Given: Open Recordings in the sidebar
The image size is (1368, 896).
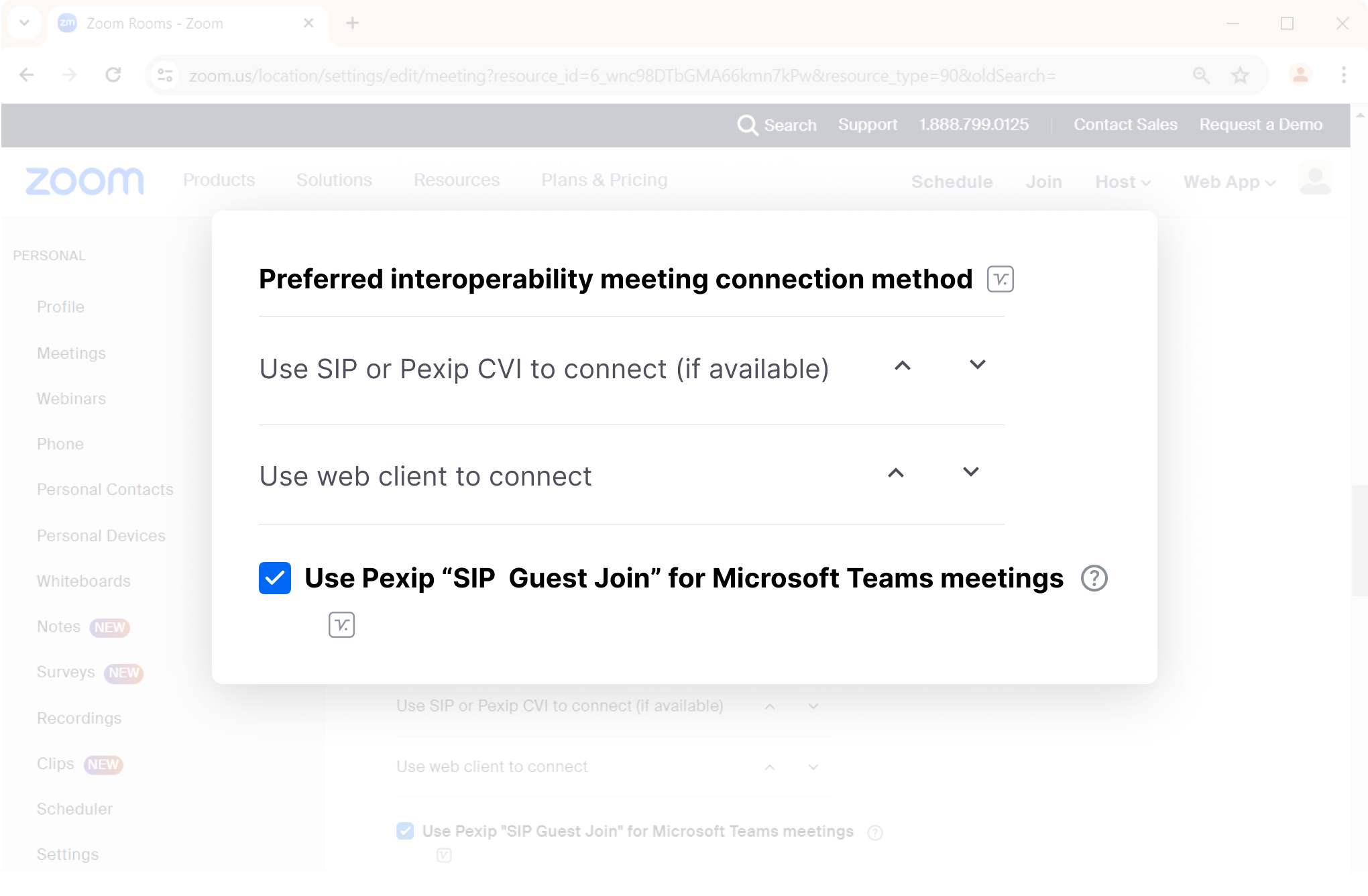Looking at the screenshot, I should 79,718.
